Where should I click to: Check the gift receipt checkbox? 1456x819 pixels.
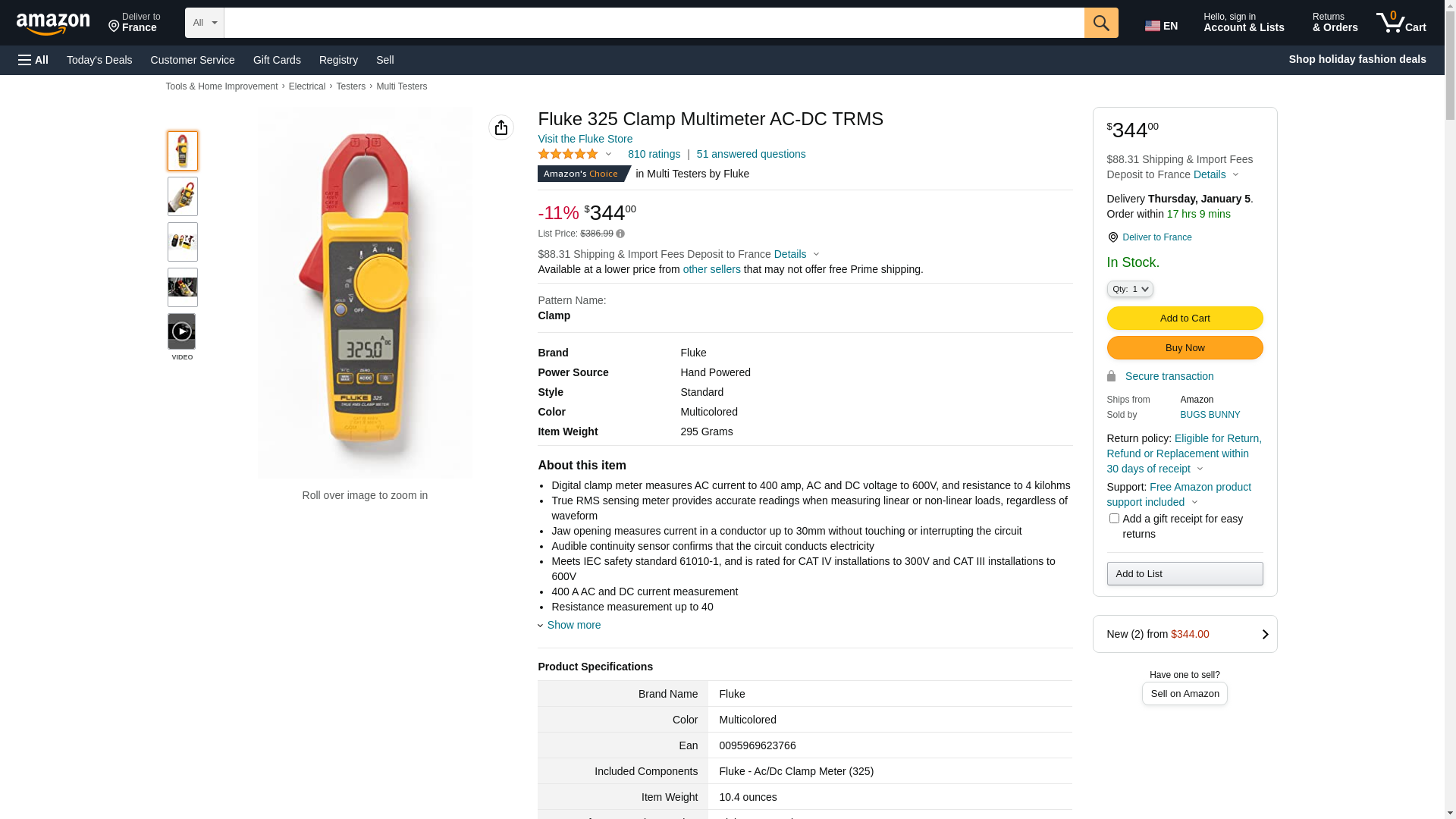pyautogui.click(x=1114, y=519)
